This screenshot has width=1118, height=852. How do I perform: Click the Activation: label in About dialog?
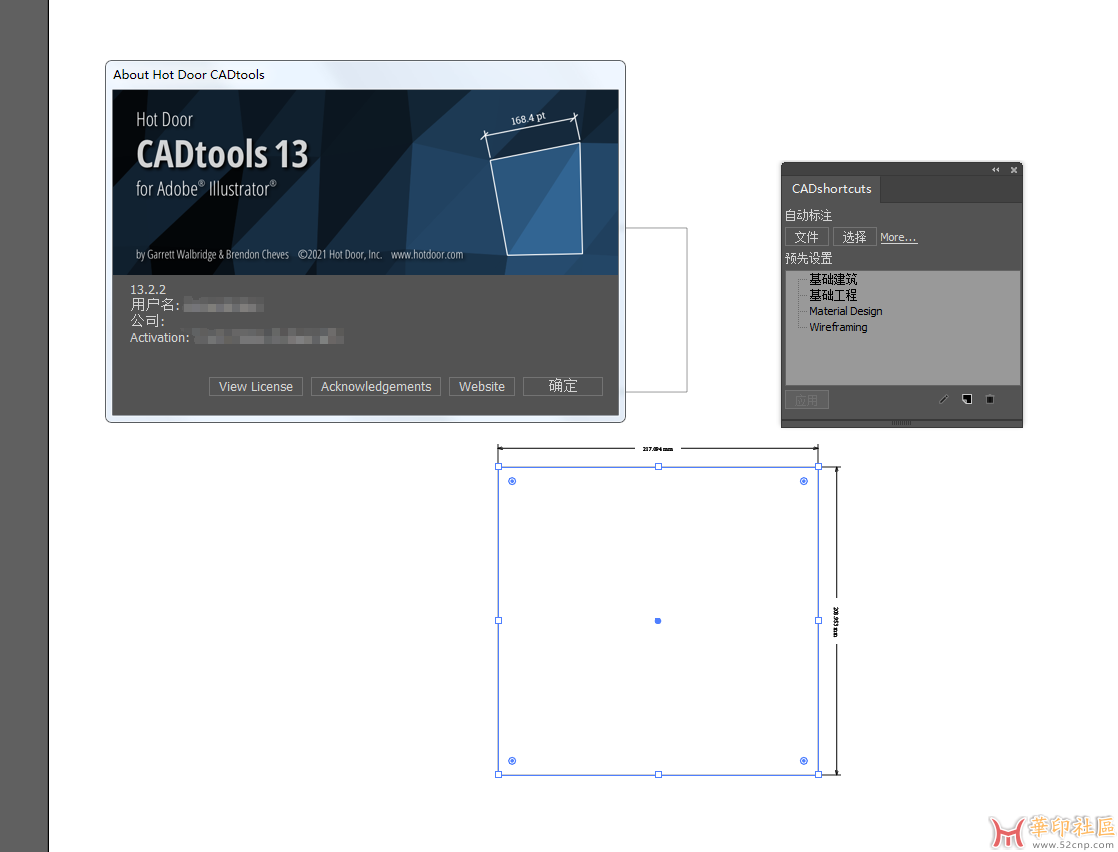coord(160,338)
